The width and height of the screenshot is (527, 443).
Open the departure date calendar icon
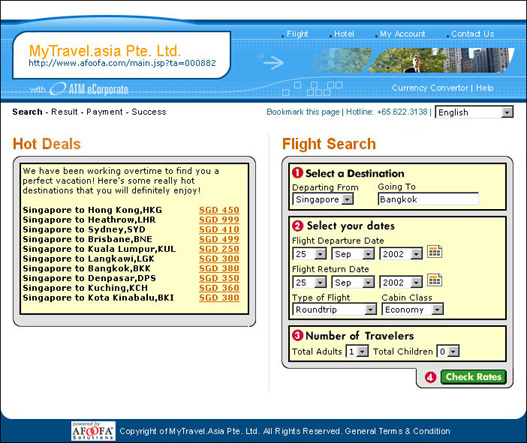click(x=435, y=252)
